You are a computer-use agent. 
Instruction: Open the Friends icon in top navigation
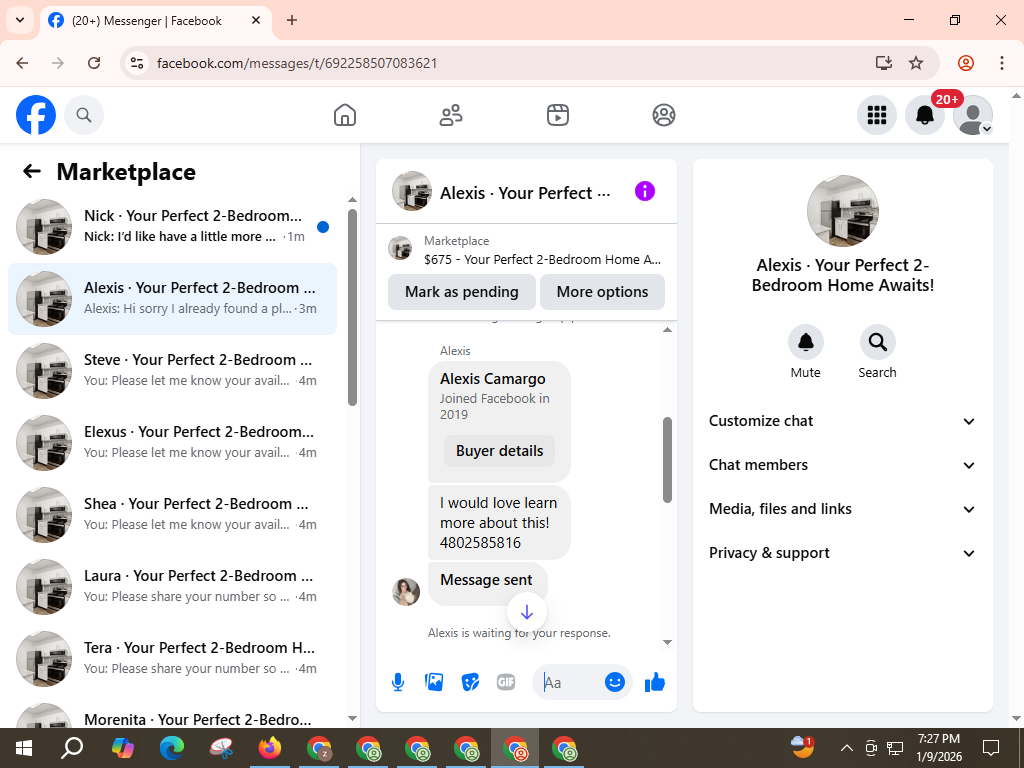click(451, 115)
